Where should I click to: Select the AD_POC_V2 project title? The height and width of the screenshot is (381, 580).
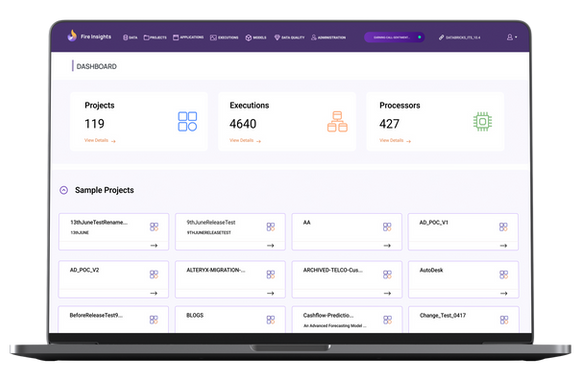84,270
